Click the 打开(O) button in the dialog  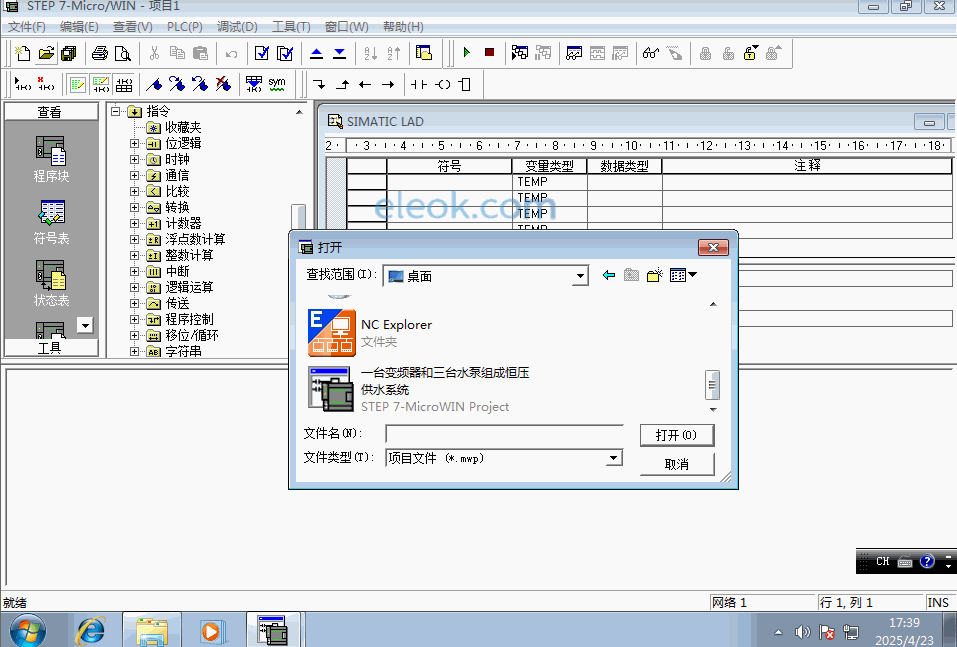pyautogui.click(x=677, y=435)
